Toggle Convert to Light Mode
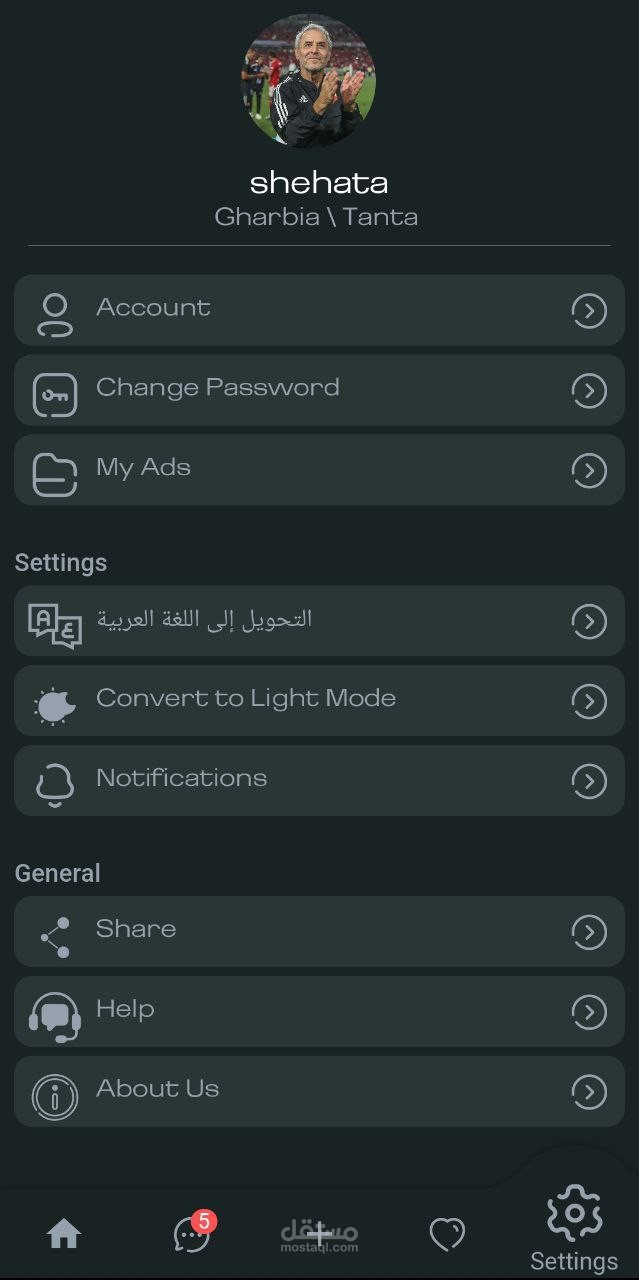The height and width of the screenshot is (1280, 639). 319,701
